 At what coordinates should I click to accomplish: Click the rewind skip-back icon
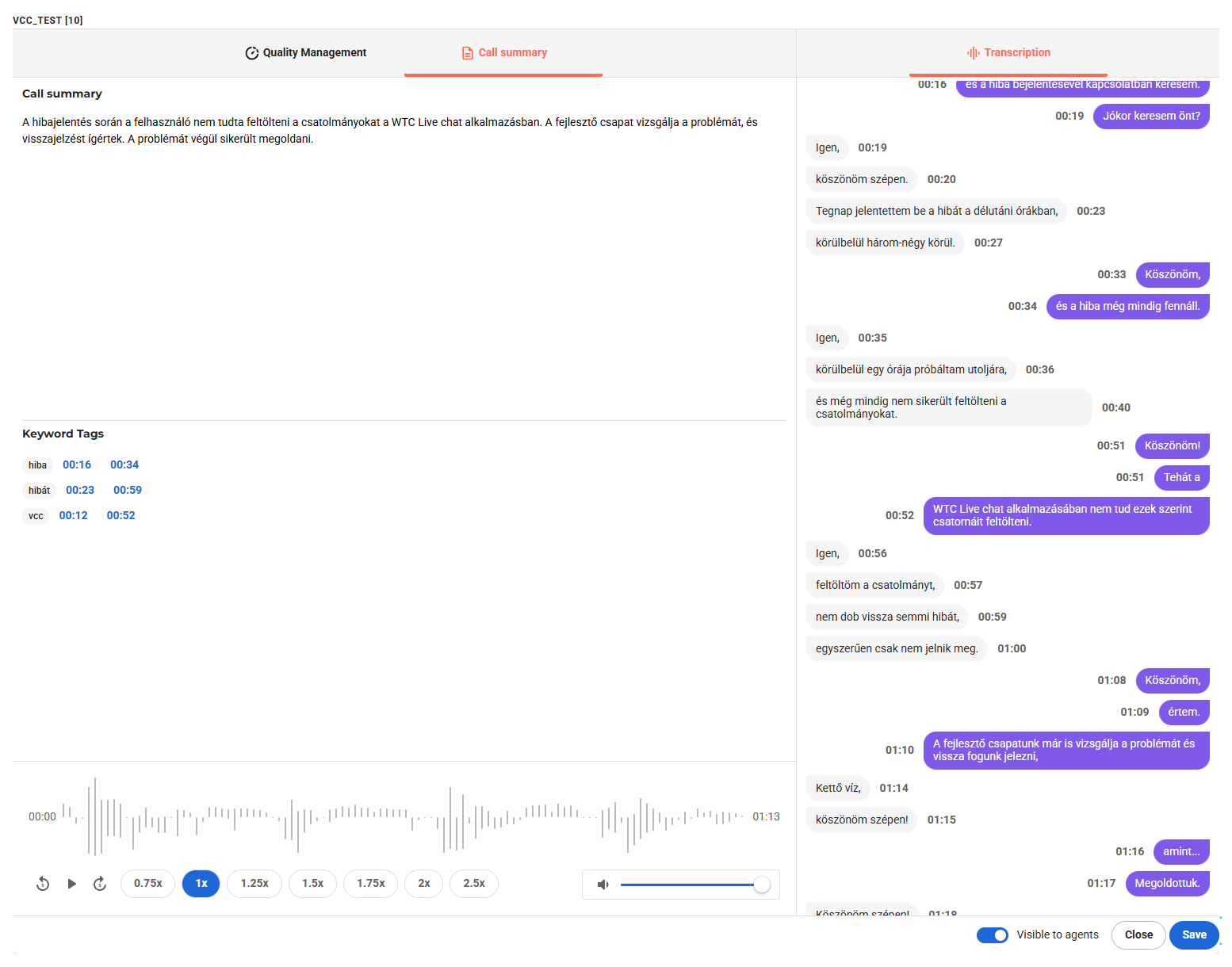tap(43, 884)
